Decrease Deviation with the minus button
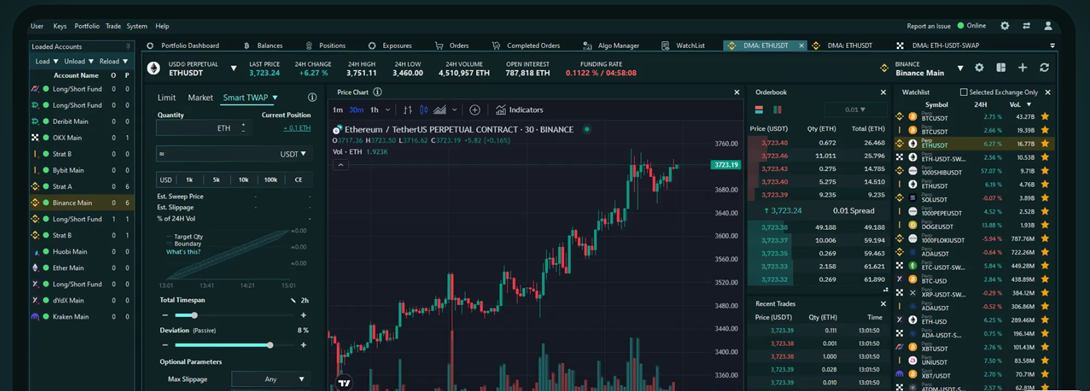The width and height of the screenshot is (1090, 391). [x=165, y=345]
